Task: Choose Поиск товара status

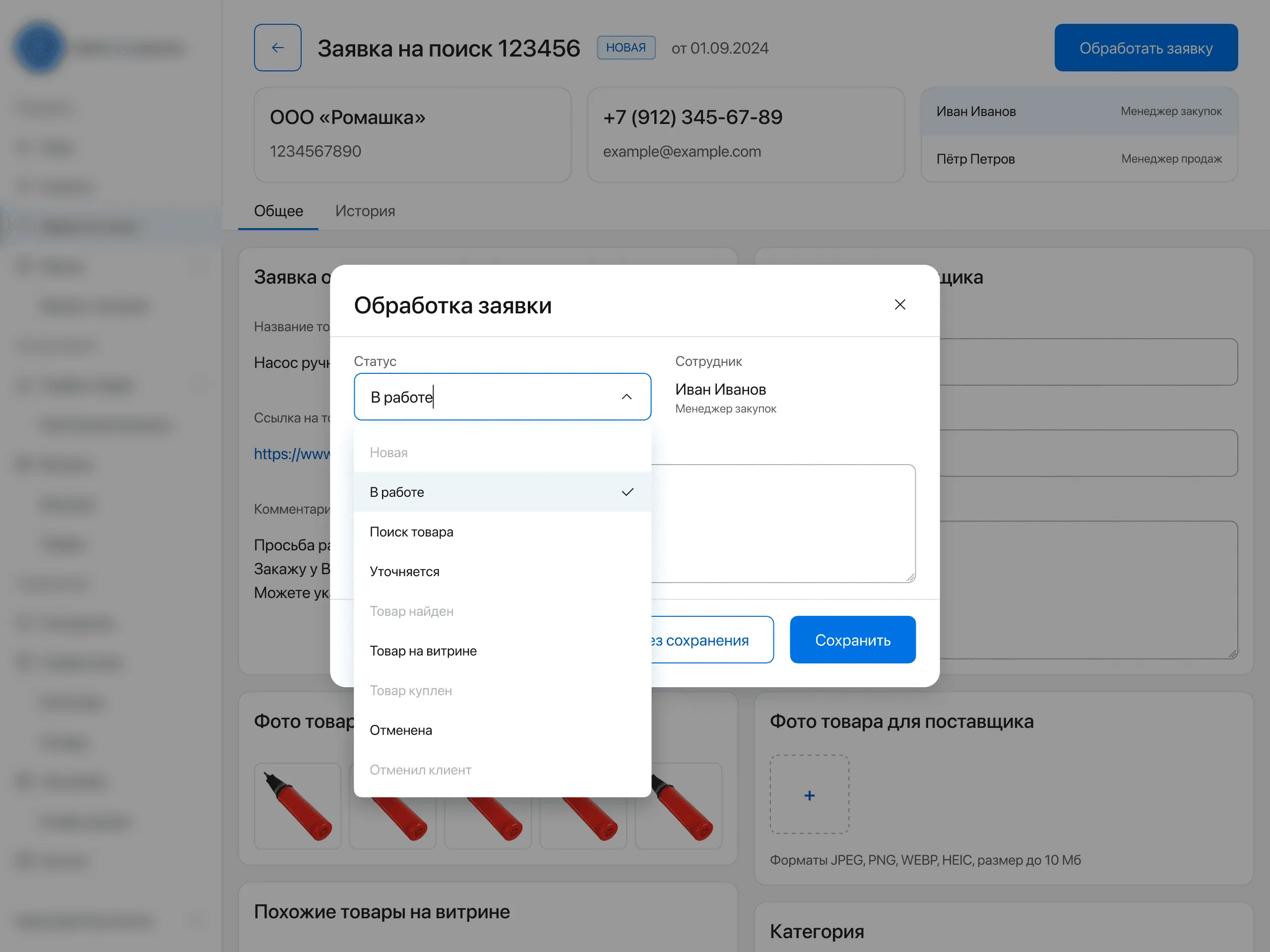Action: point(503,532)
